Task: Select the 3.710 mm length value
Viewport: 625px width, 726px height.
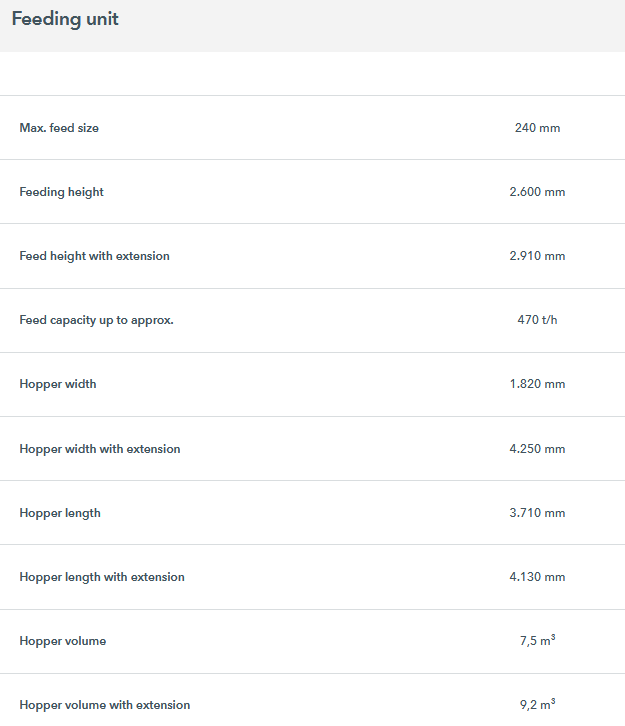Action: point(537,513)
